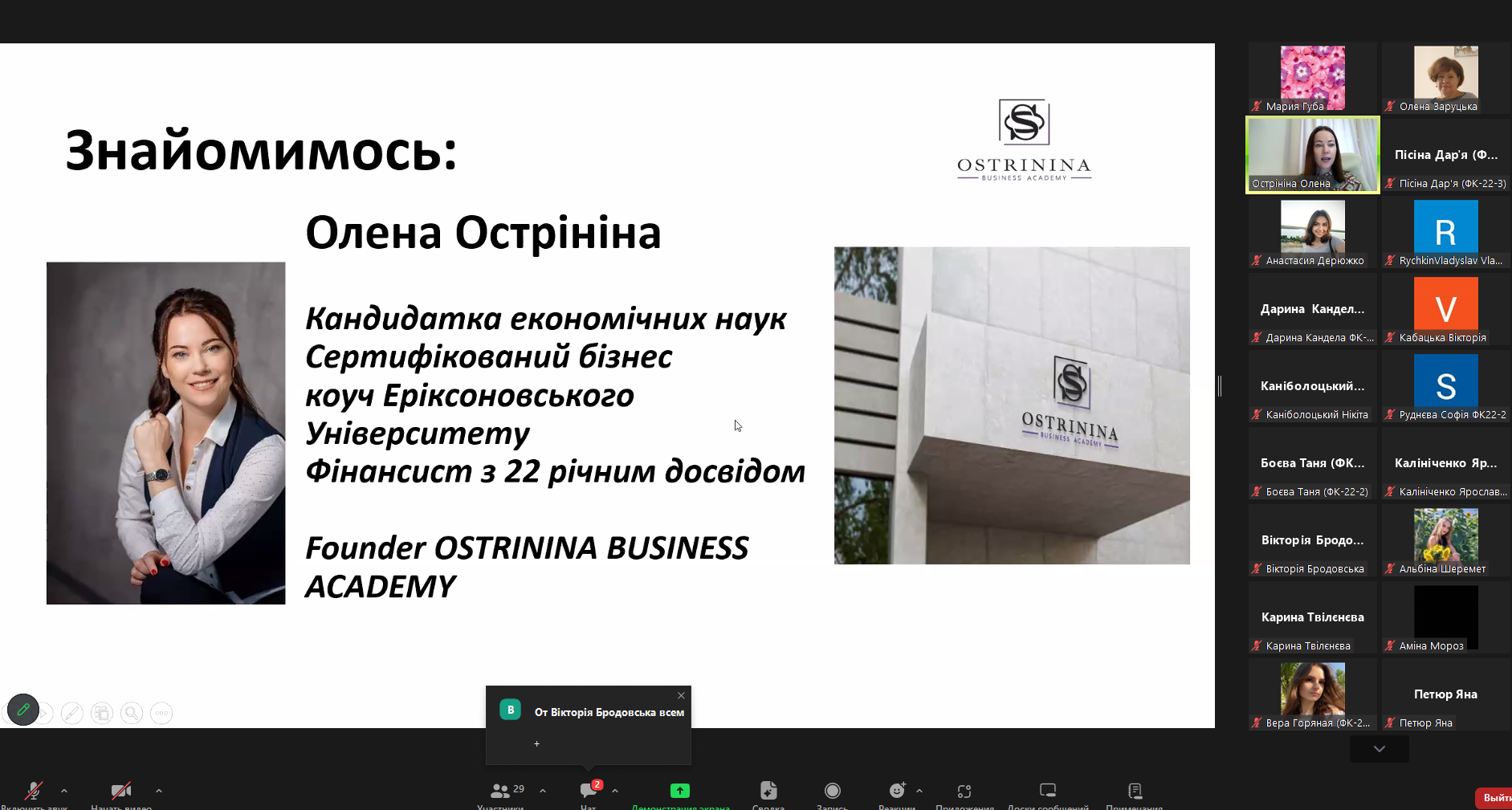Open Whiteboards (Доски сообщений)
This screenshot has width=1512, height=810.
click(x=1048, y=791)
